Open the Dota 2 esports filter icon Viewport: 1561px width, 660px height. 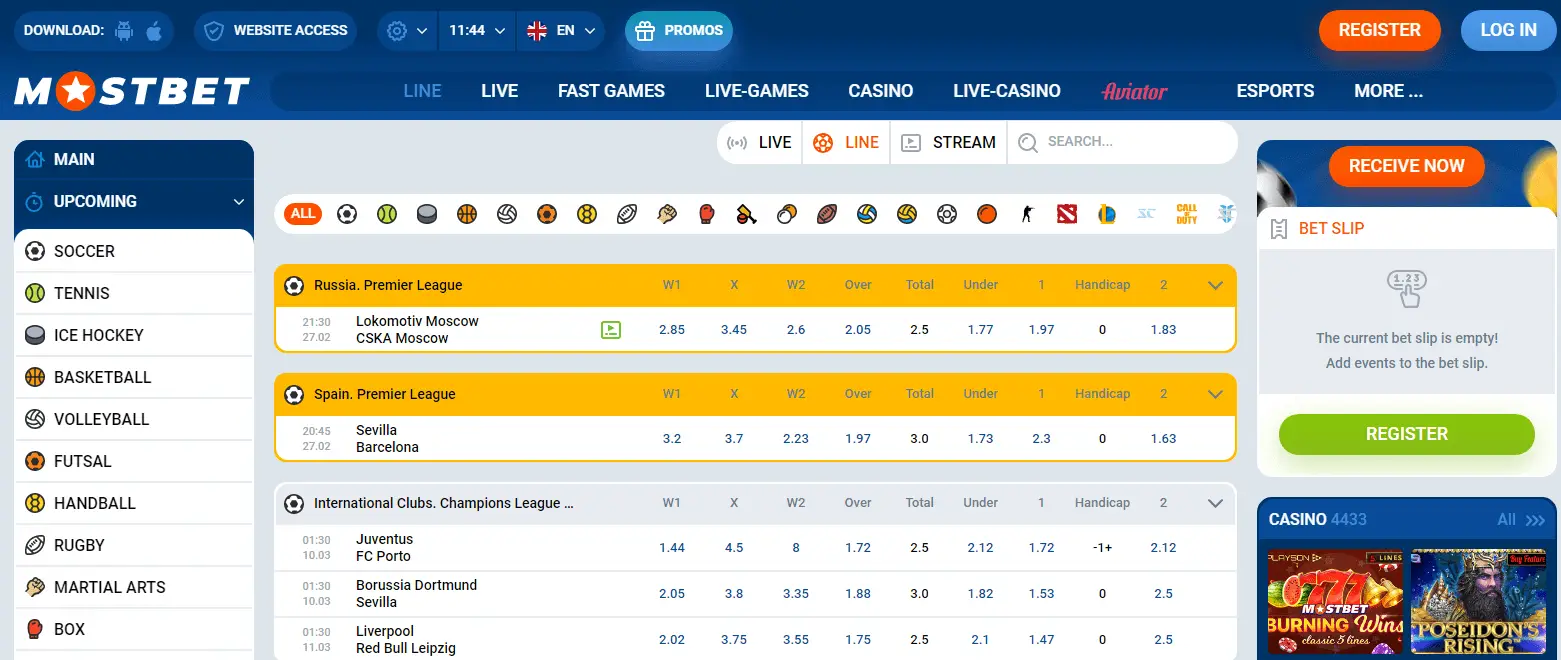[x=1066, y=213]
